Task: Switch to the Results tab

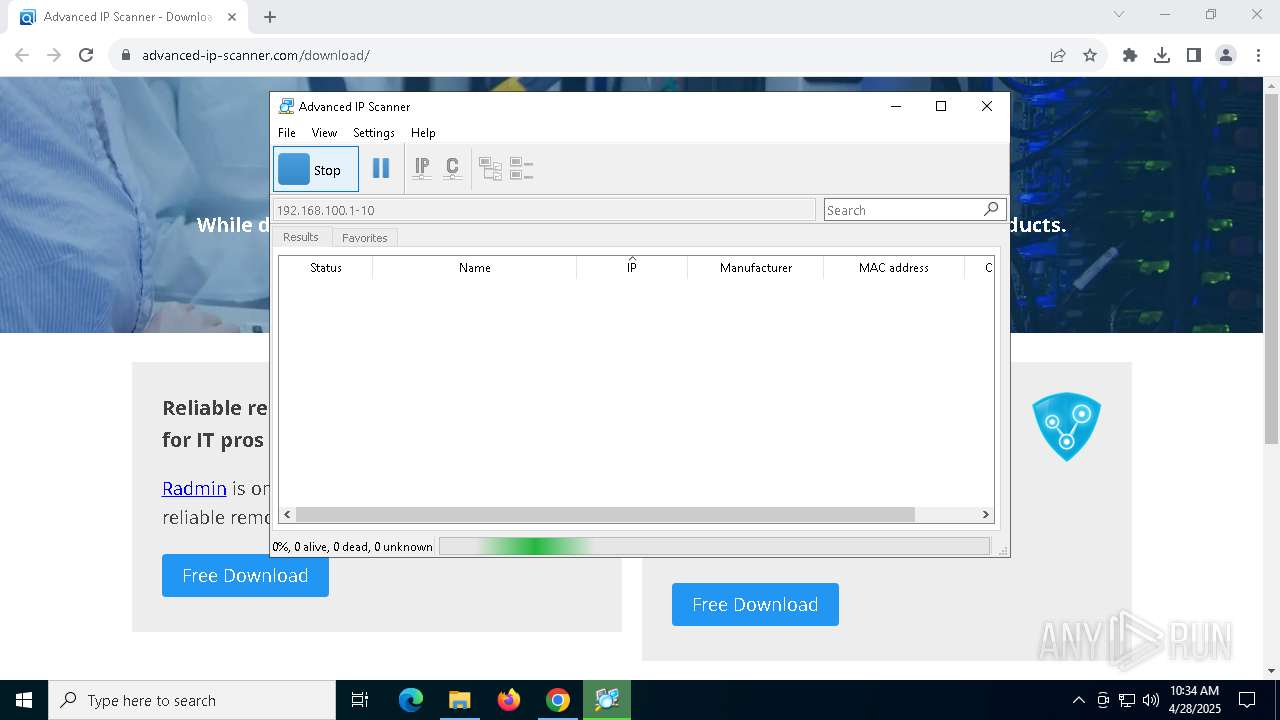Action: point(301,237)
